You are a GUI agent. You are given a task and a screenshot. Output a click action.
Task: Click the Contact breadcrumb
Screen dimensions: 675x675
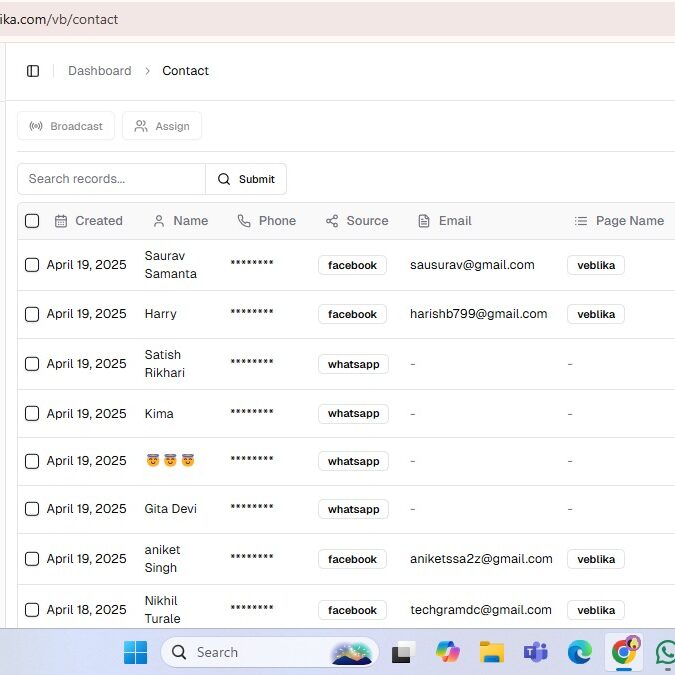click(186, 71)
